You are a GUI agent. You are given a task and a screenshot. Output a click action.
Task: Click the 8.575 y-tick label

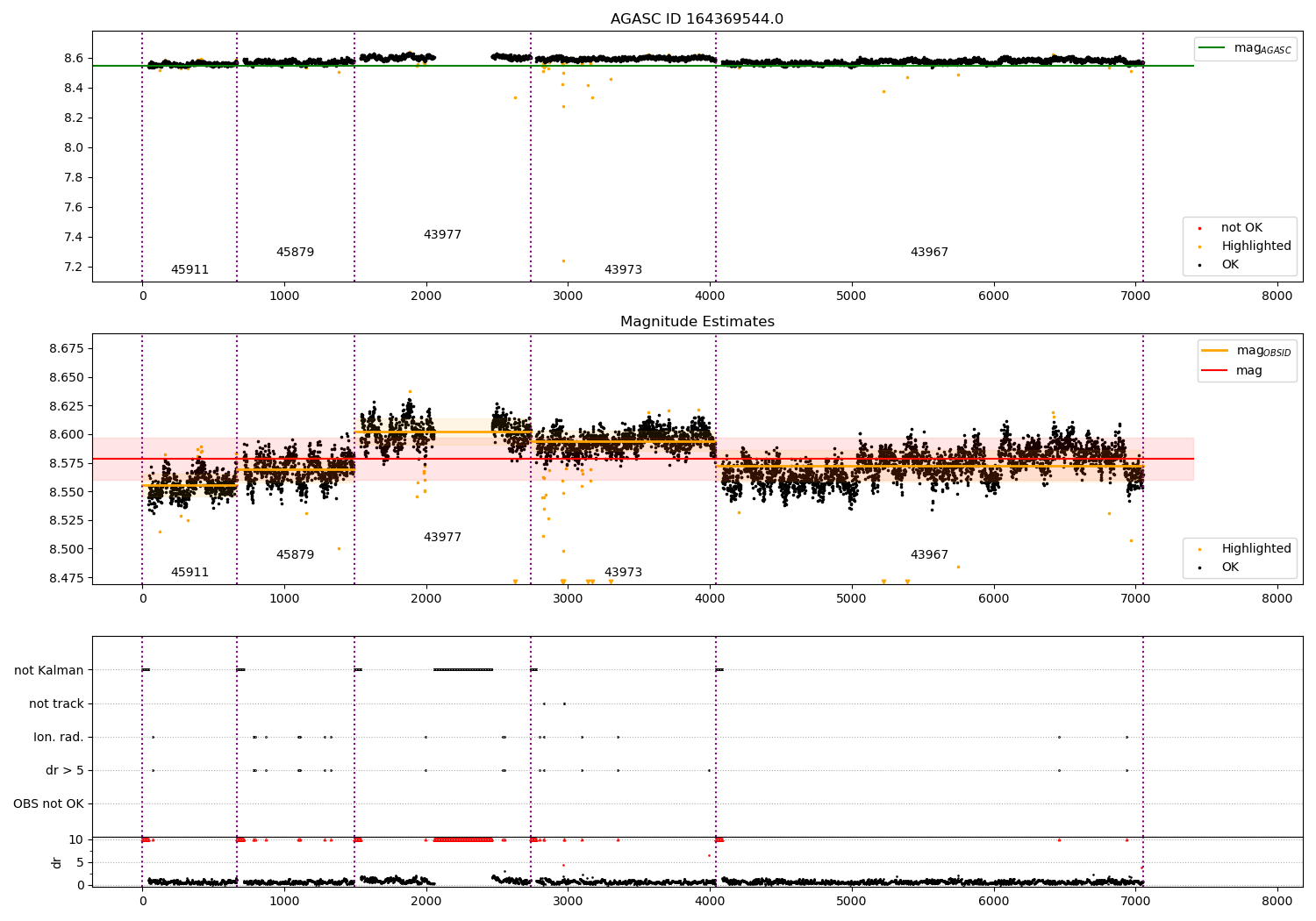click(67, 464)
